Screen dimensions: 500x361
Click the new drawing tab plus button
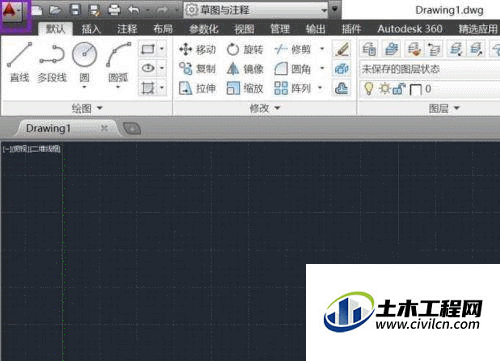pyautogui.click(x=132, y=128)
